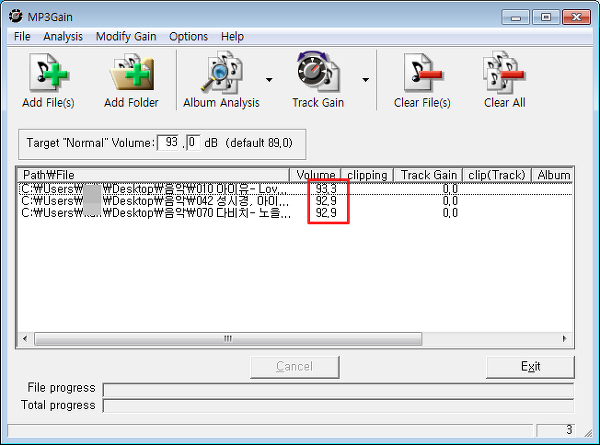Open the Track Gain dropdown arrow

tap(366, 80)
